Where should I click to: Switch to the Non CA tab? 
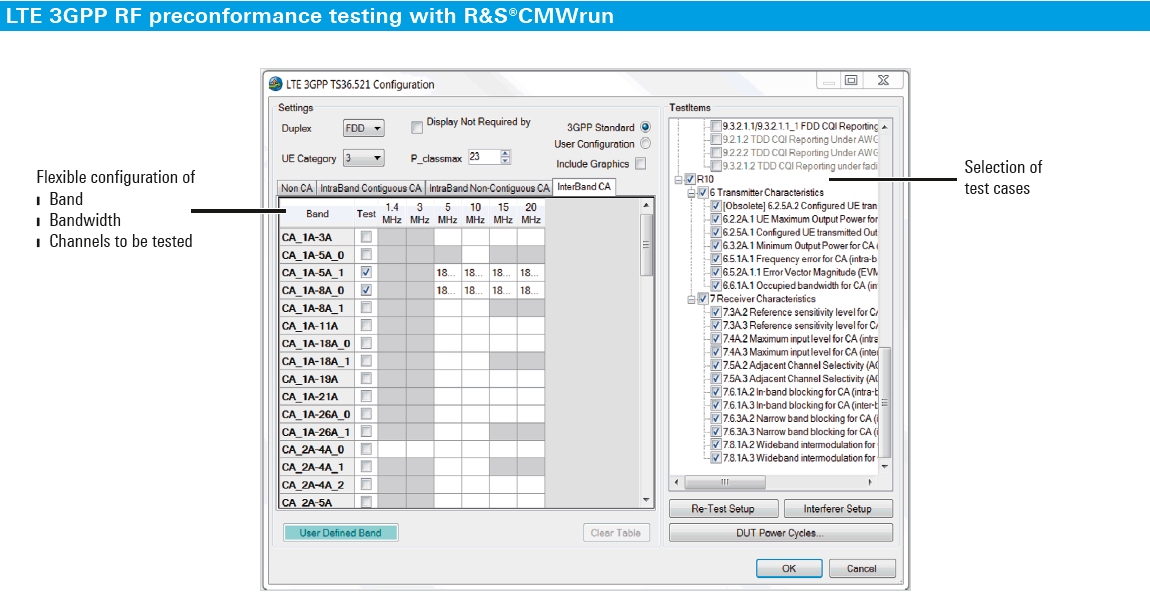click(x=297, y=188)
